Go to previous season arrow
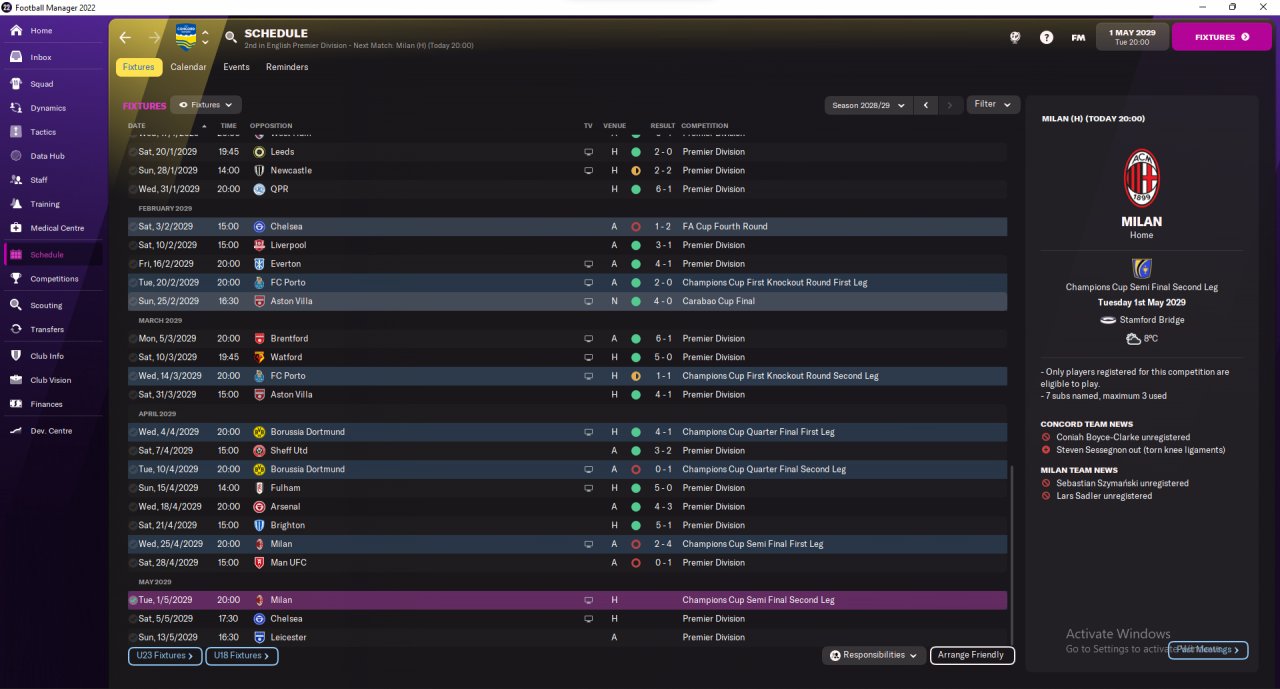Image resolution: width=1280 pixels, height=689 pixels. click(926, 105)
